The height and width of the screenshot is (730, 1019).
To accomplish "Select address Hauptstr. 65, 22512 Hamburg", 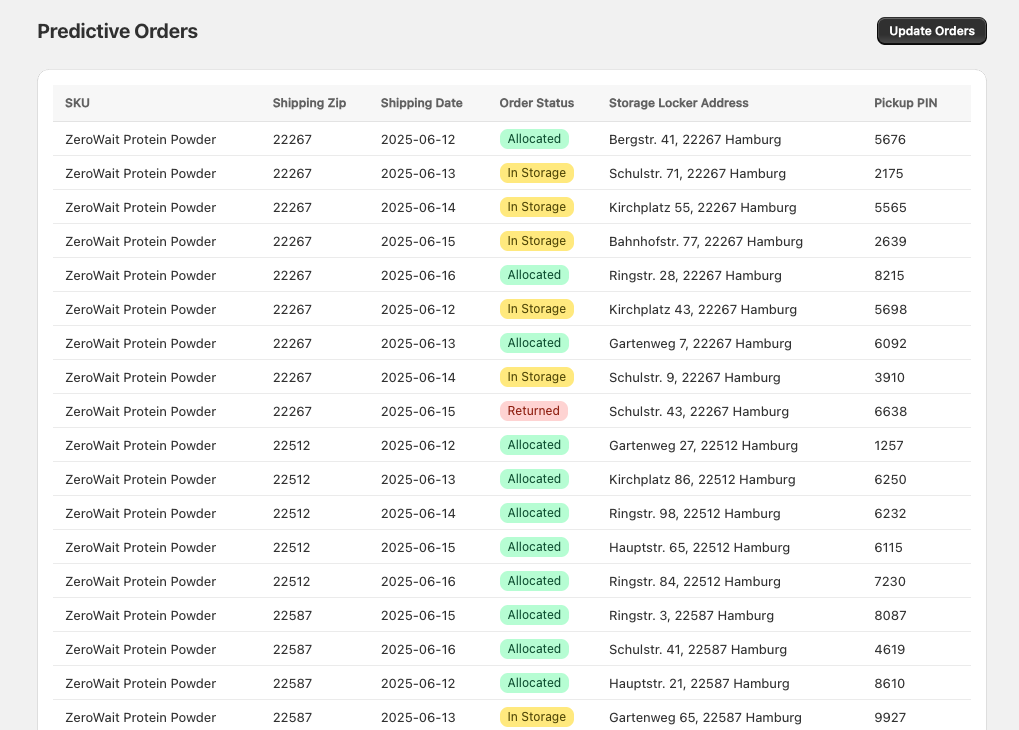I will [699, 547].
